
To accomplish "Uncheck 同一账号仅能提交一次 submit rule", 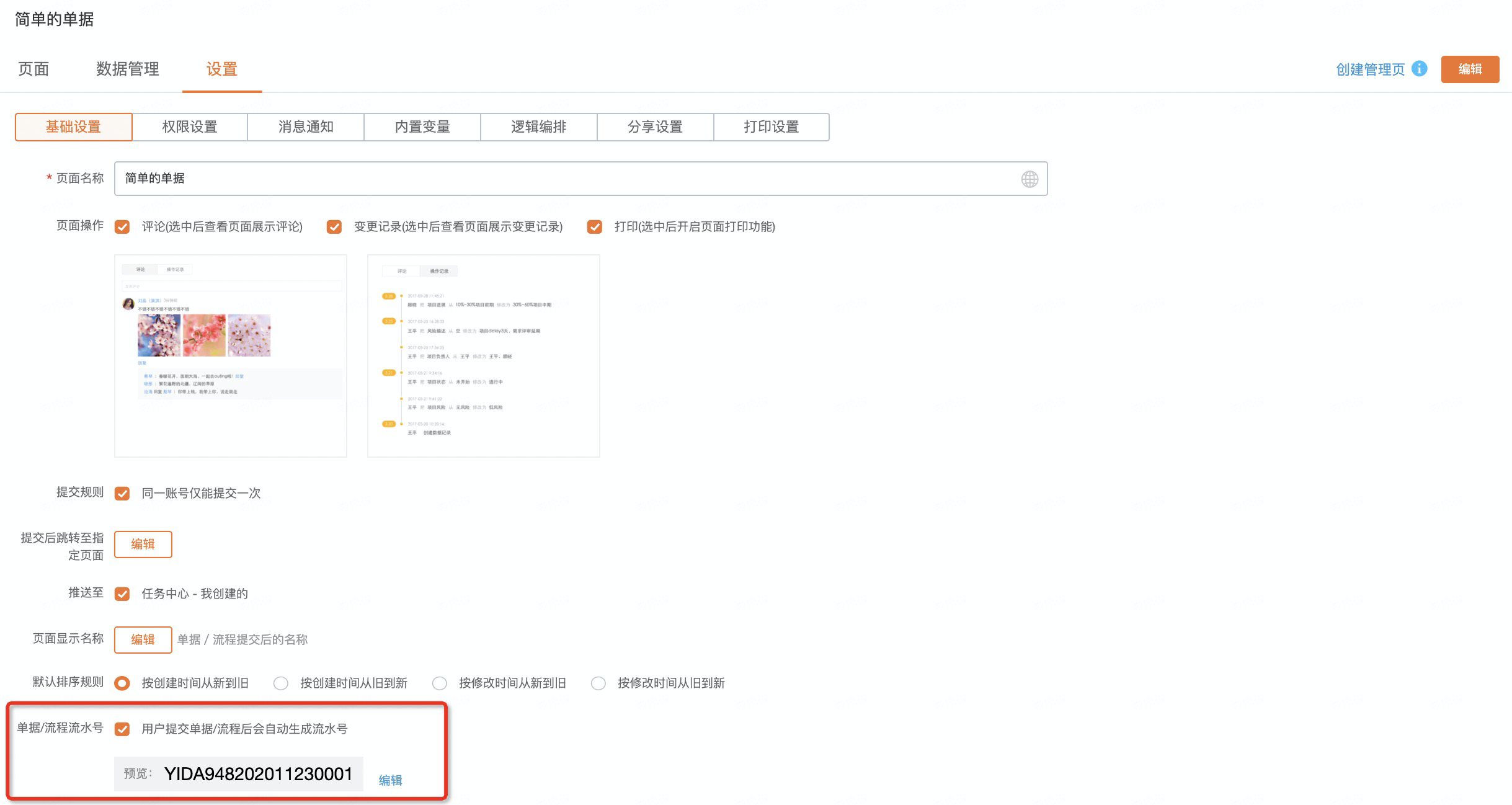I will tap(122, 494).
